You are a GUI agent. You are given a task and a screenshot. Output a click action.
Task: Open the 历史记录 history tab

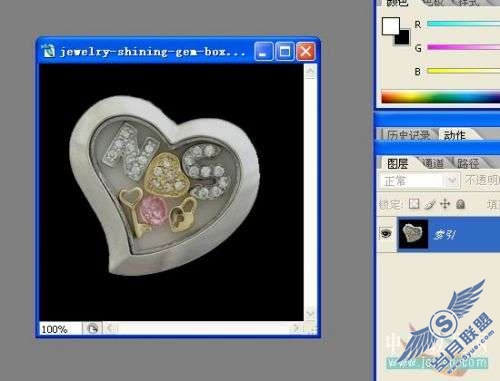pyautogui.click(x=408, y=135)
